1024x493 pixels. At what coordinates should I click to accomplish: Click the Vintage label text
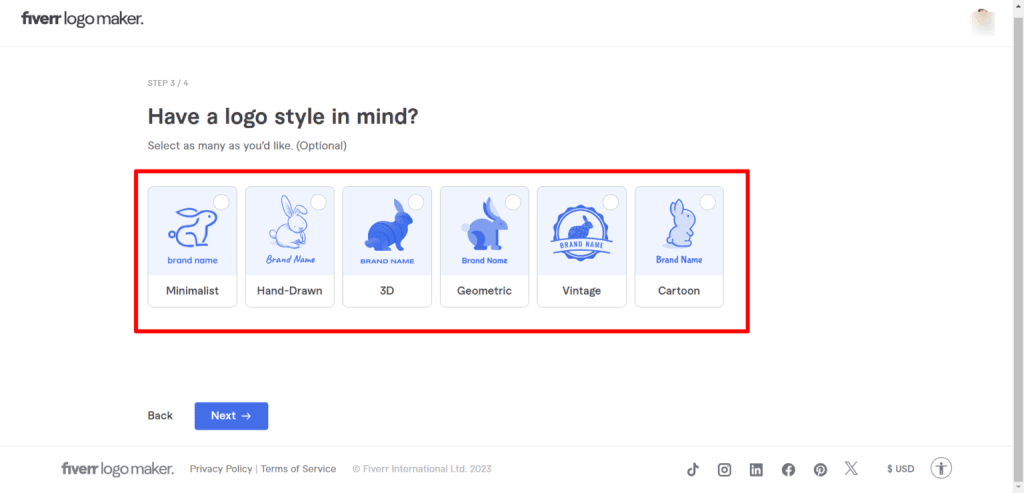pos(582,291)
